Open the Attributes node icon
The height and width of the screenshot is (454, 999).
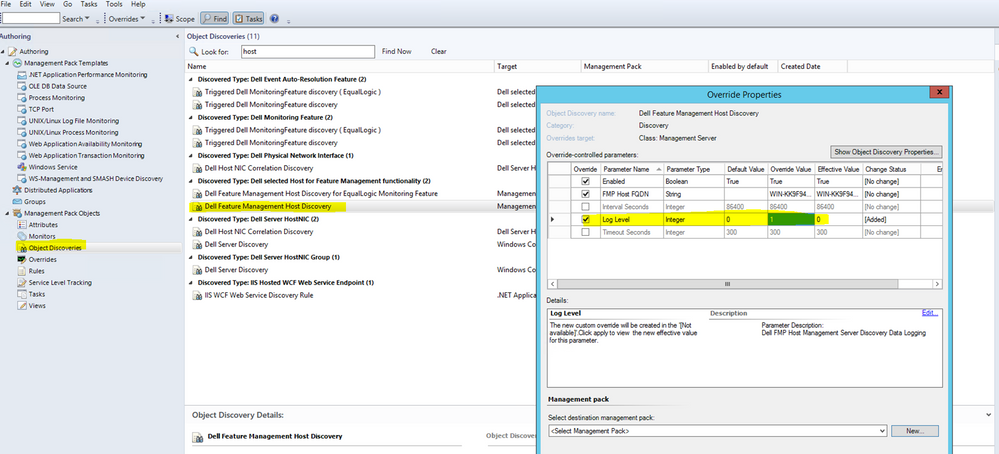(x=22, y=225)
